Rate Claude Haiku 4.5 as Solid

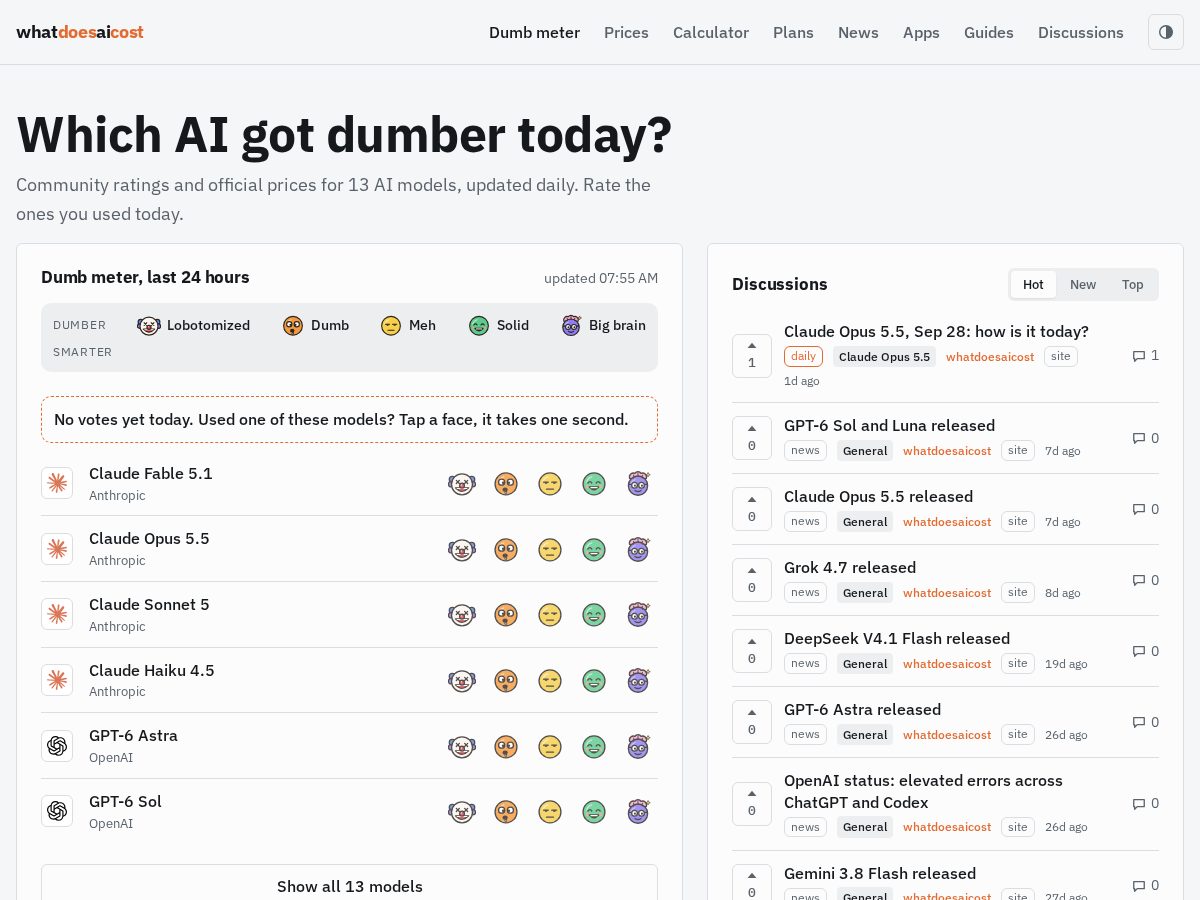pyautogui.click(x=594, y=681)
